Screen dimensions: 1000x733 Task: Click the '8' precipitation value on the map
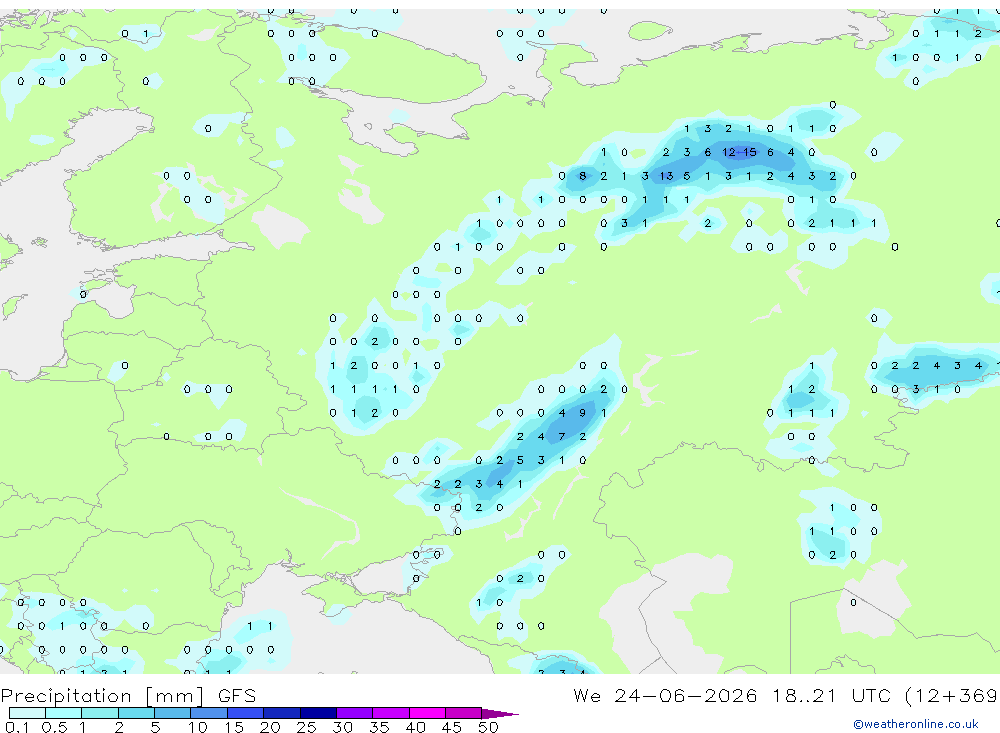tap(582, 176)
